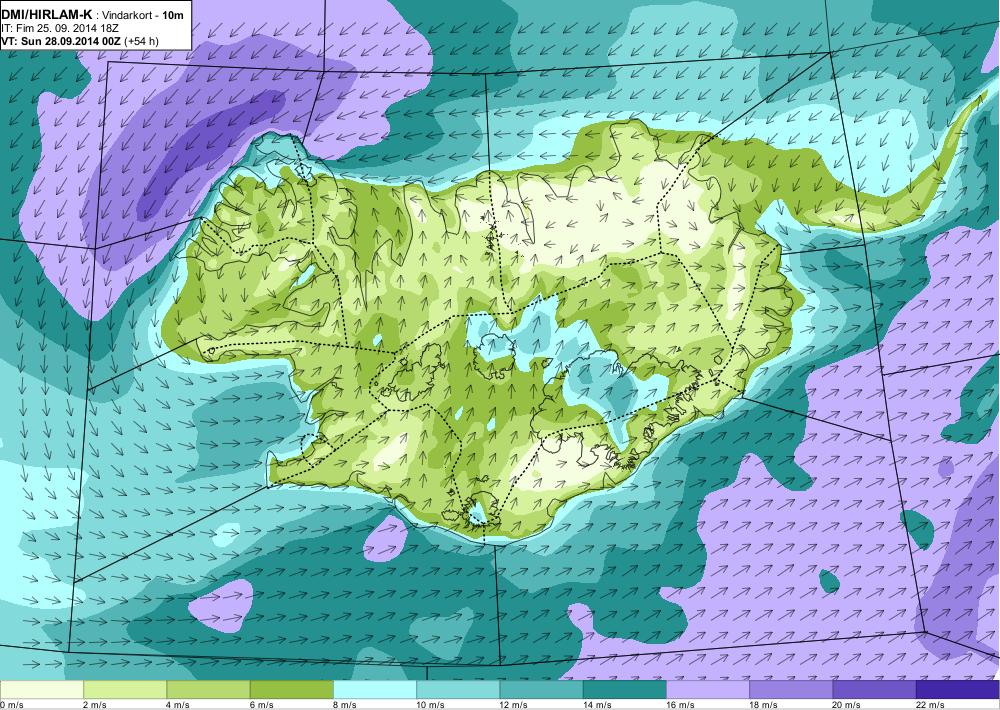1000x710 pixels.
Task: Click the 'VT: Sun 28.09.2014 00Z' valid time
Action: (x=61, y=41)
